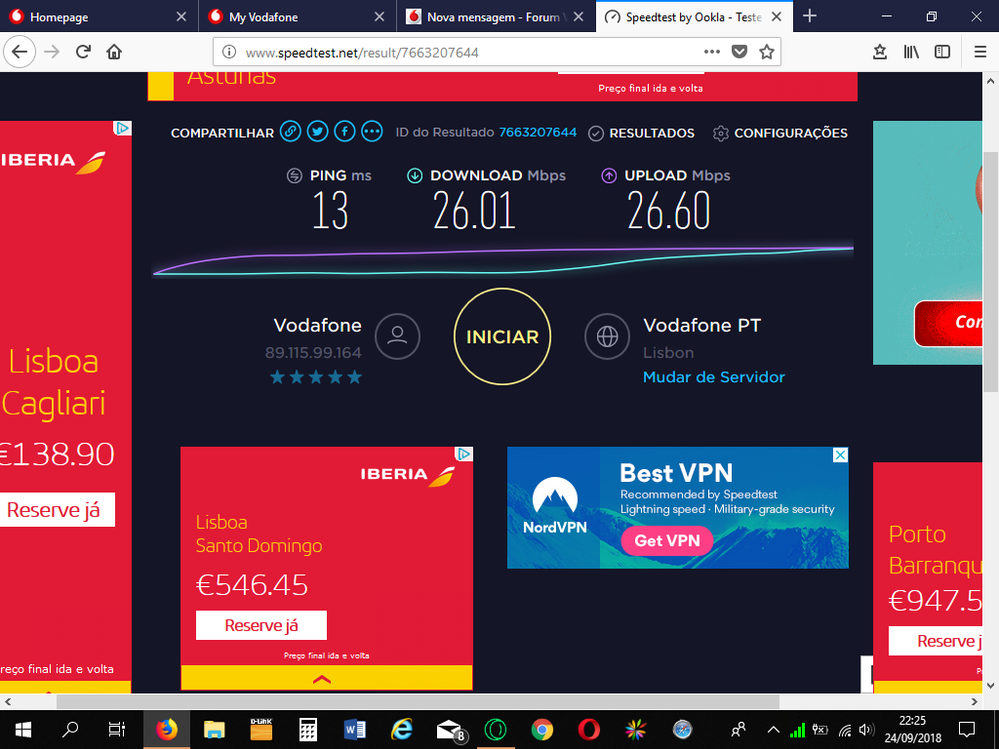Viewport: 999px width, 749px height.
Task: Click AdChoices icon on Santo Domingo ad
Action: pyautogui.click(x=464, y=453)
